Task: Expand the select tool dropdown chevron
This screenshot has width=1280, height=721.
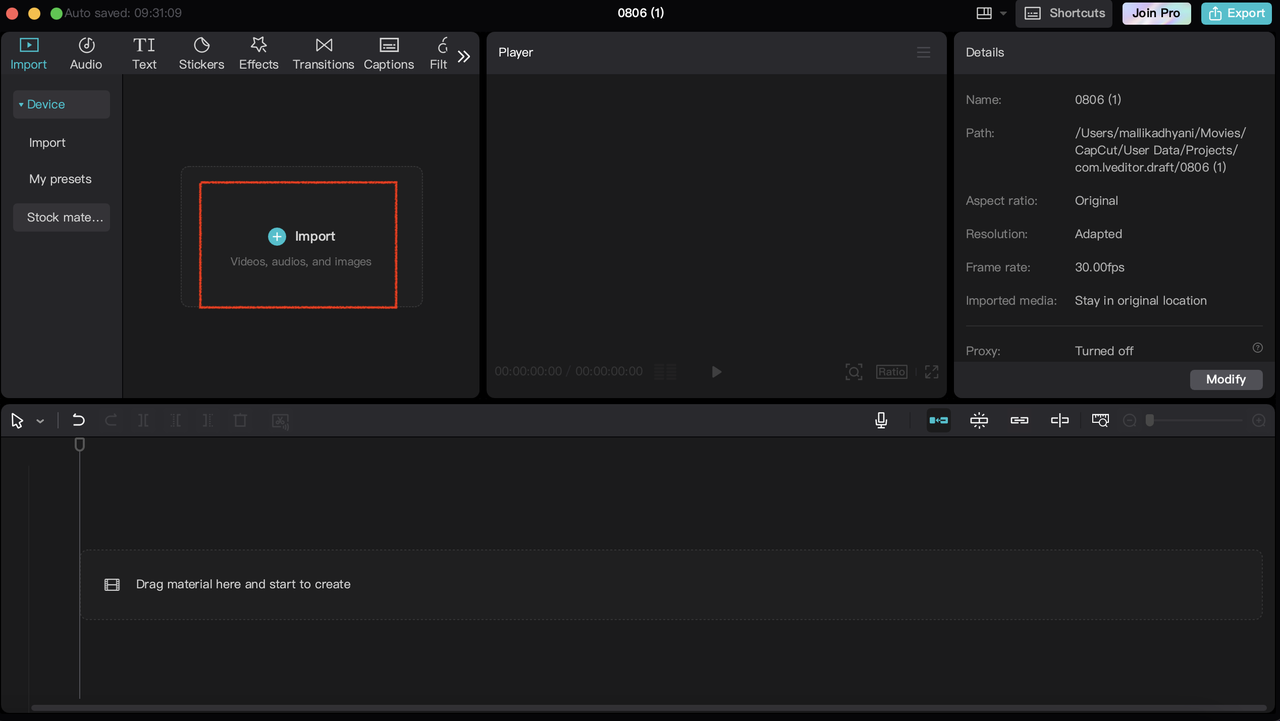Action: 40,420
